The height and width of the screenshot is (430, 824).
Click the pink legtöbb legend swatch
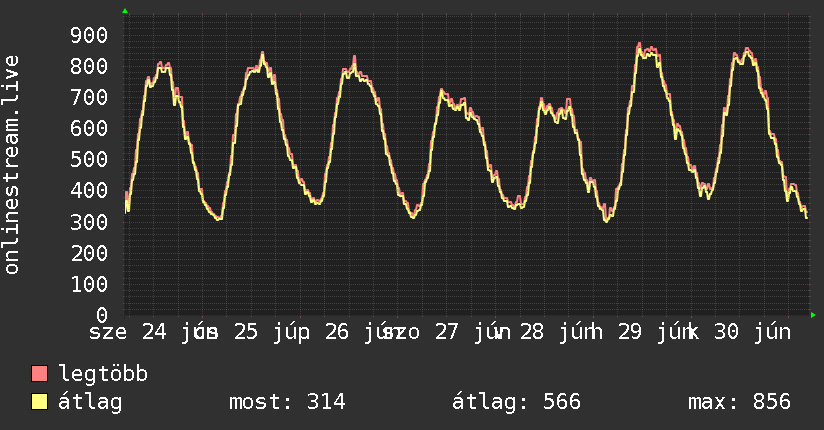(39, 374)
